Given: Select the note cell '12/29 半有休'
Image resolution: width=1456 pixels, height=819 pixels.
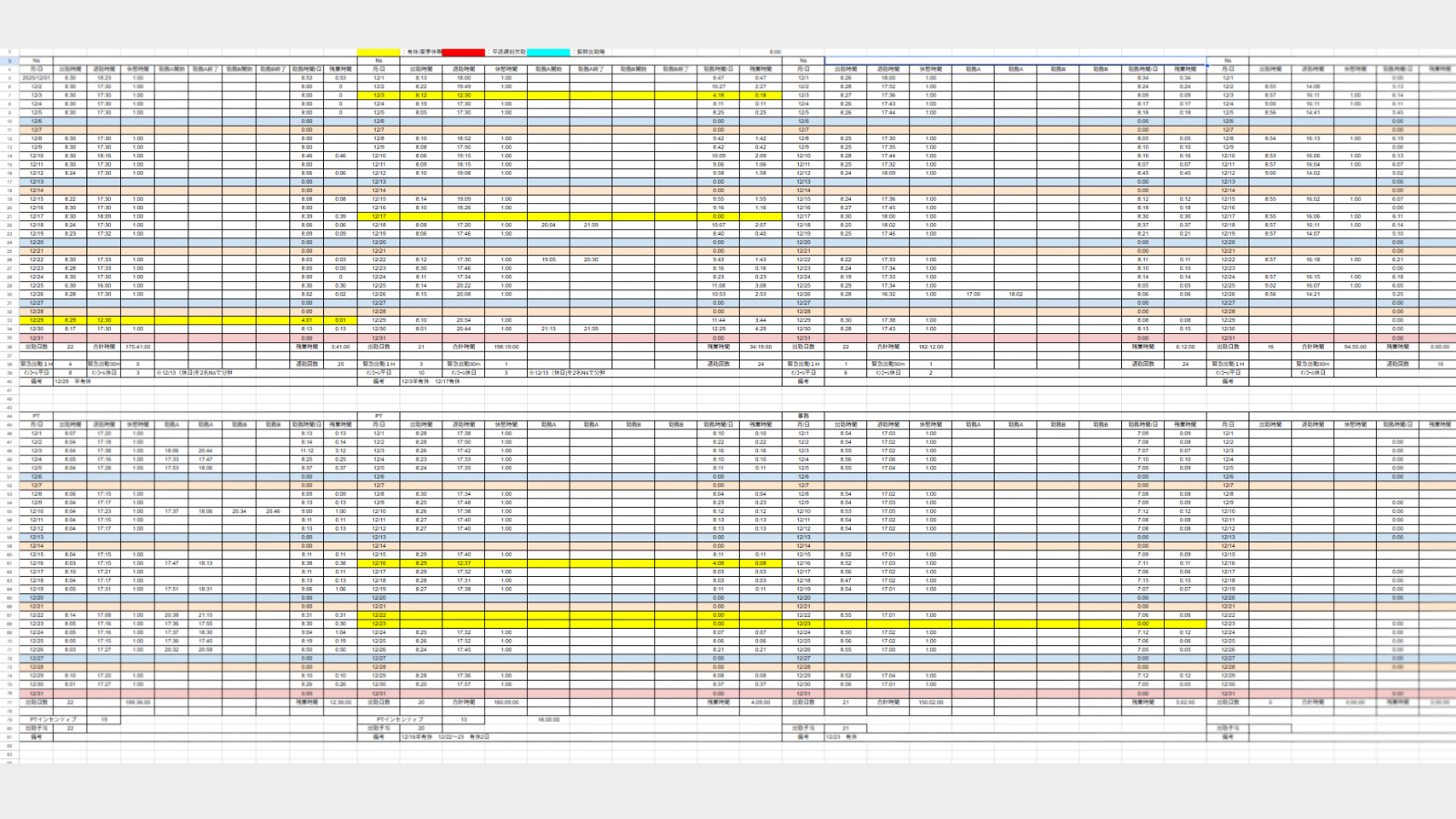Looking at the screenshot, I should click(x=73, y=381).
